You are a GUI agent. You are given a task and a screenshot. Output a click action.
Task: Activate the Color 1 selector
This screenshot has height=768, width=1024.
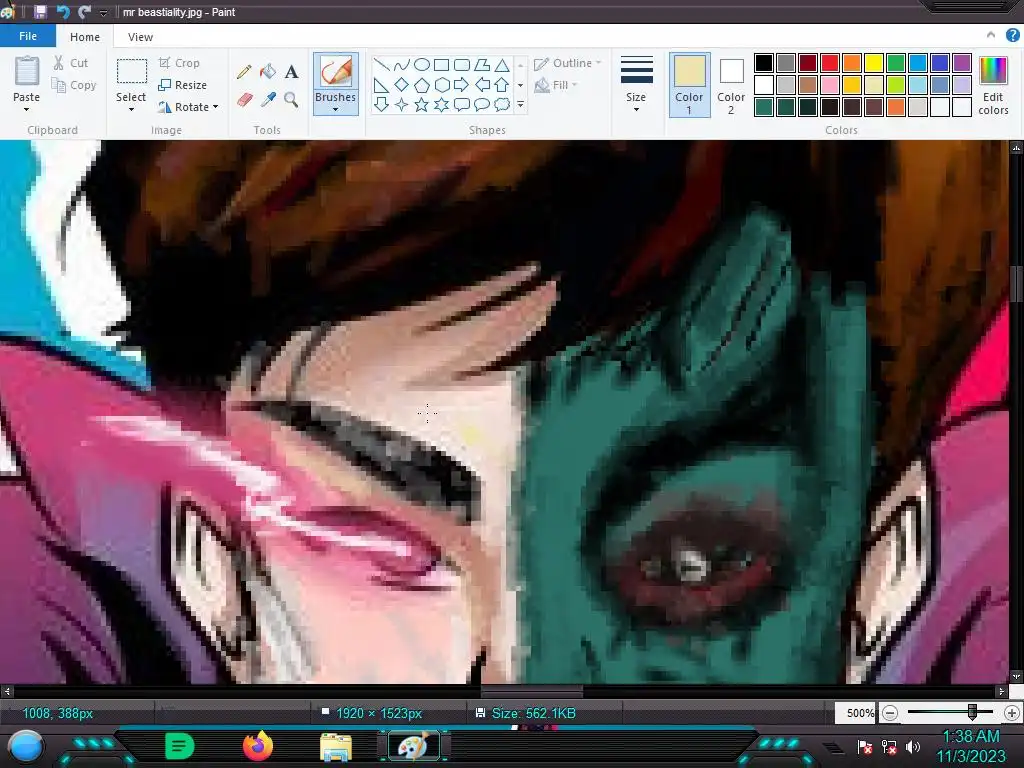click(x=689, y=85)
